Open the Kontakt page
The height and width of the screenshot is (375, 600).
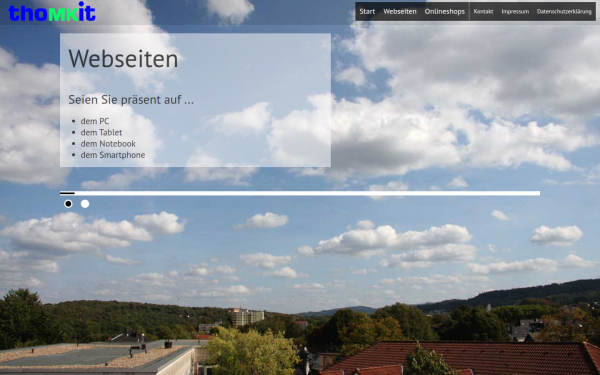[483, 11]
